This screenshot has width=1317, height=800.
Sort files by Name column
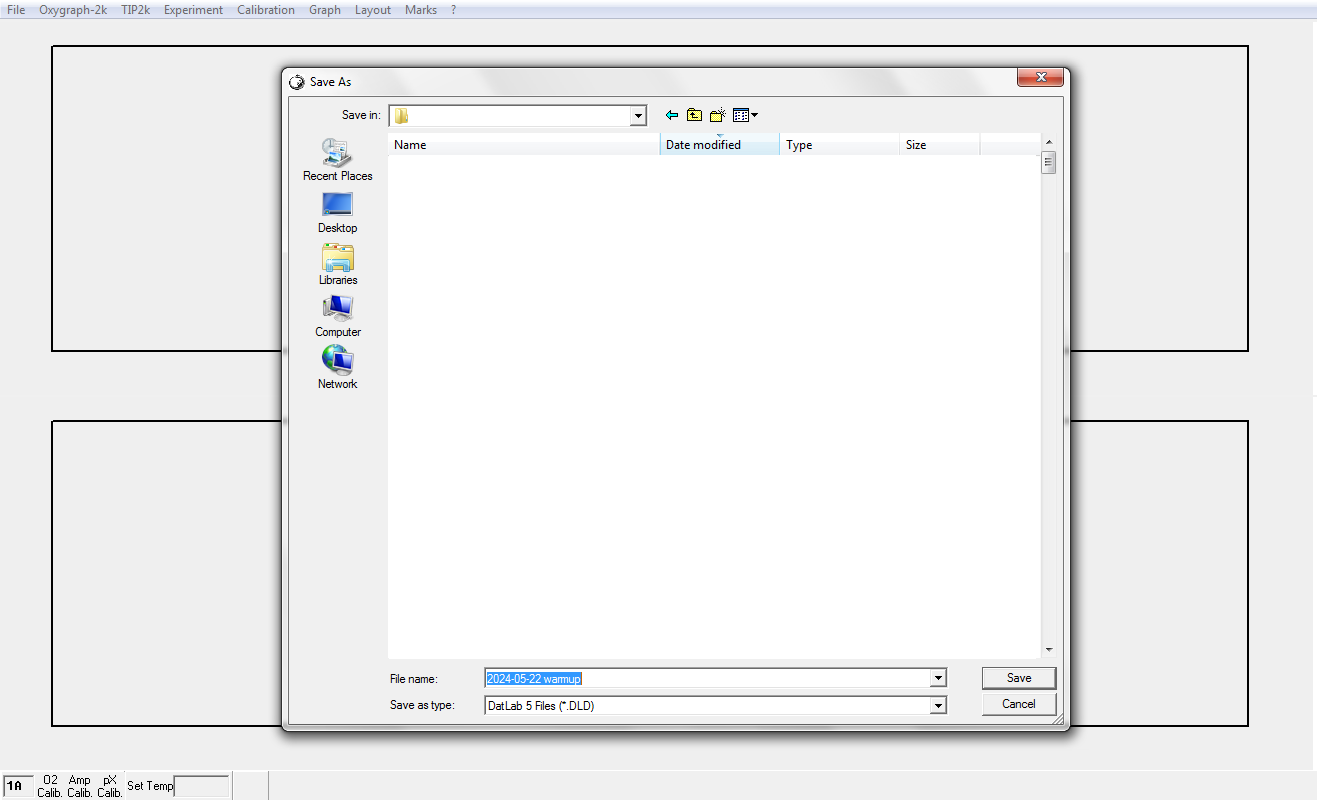point(524,145)
